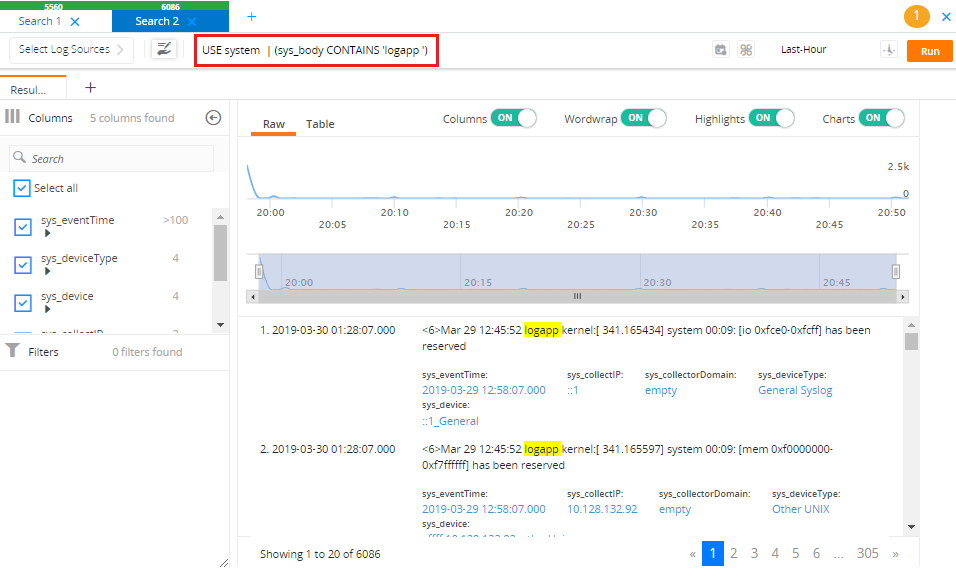Screen dimensions: 956x569
Task: Go to results page 3
Action: 754,553
